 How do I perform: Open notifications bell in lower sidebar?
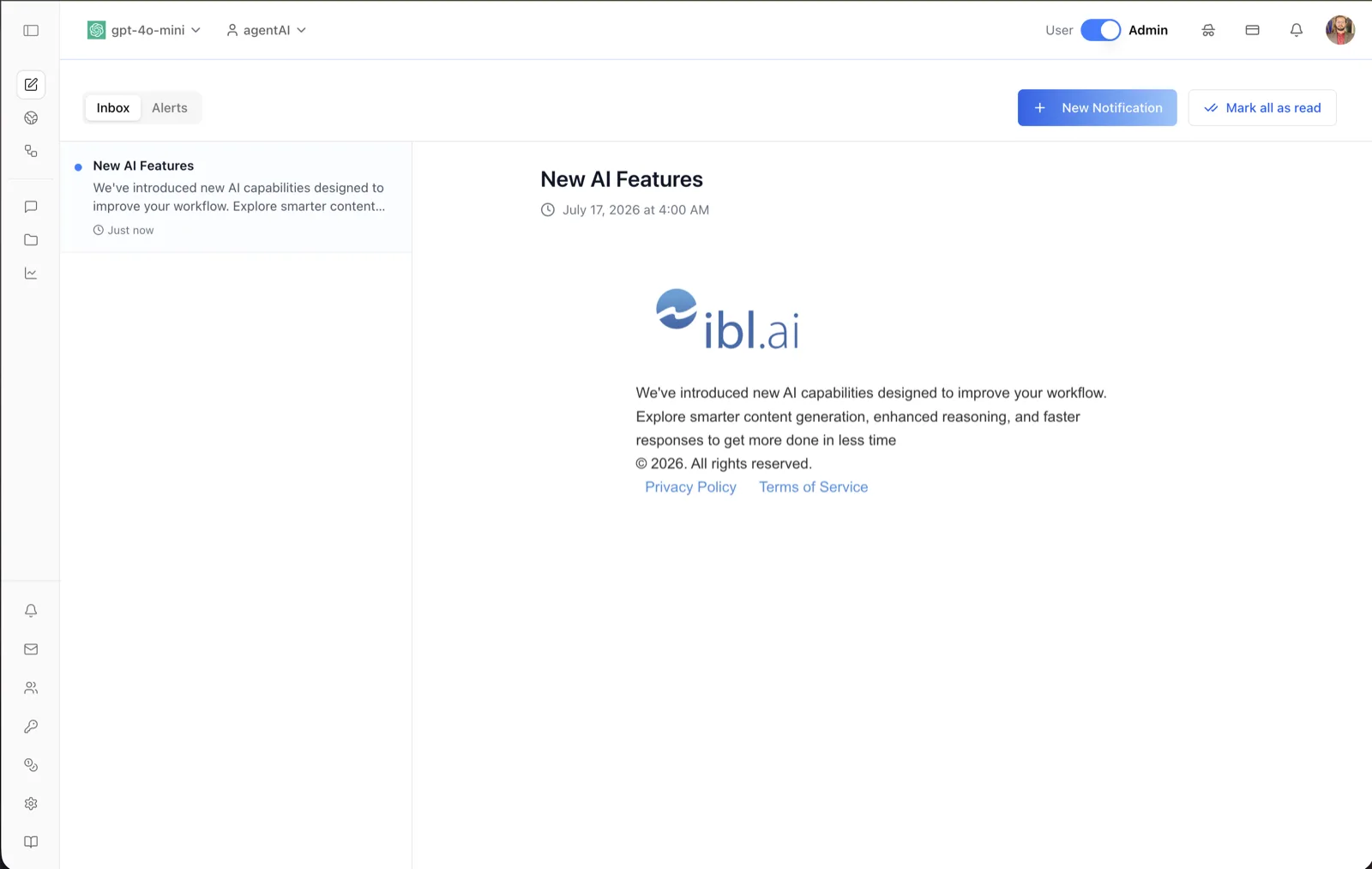pos(31,611)
